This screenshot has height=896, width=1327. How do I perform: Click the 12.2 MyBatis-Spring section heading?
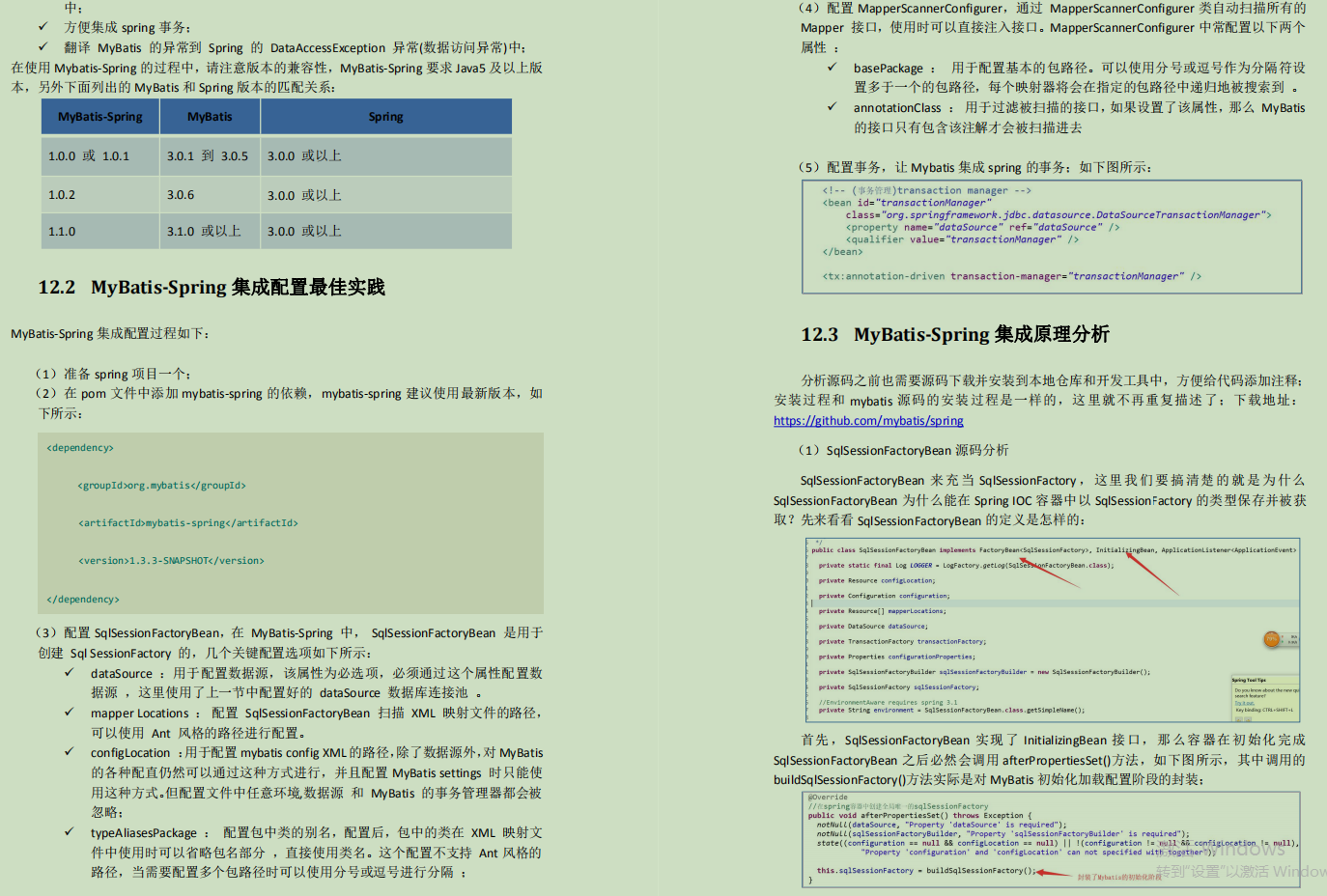[x=212, y=287]
